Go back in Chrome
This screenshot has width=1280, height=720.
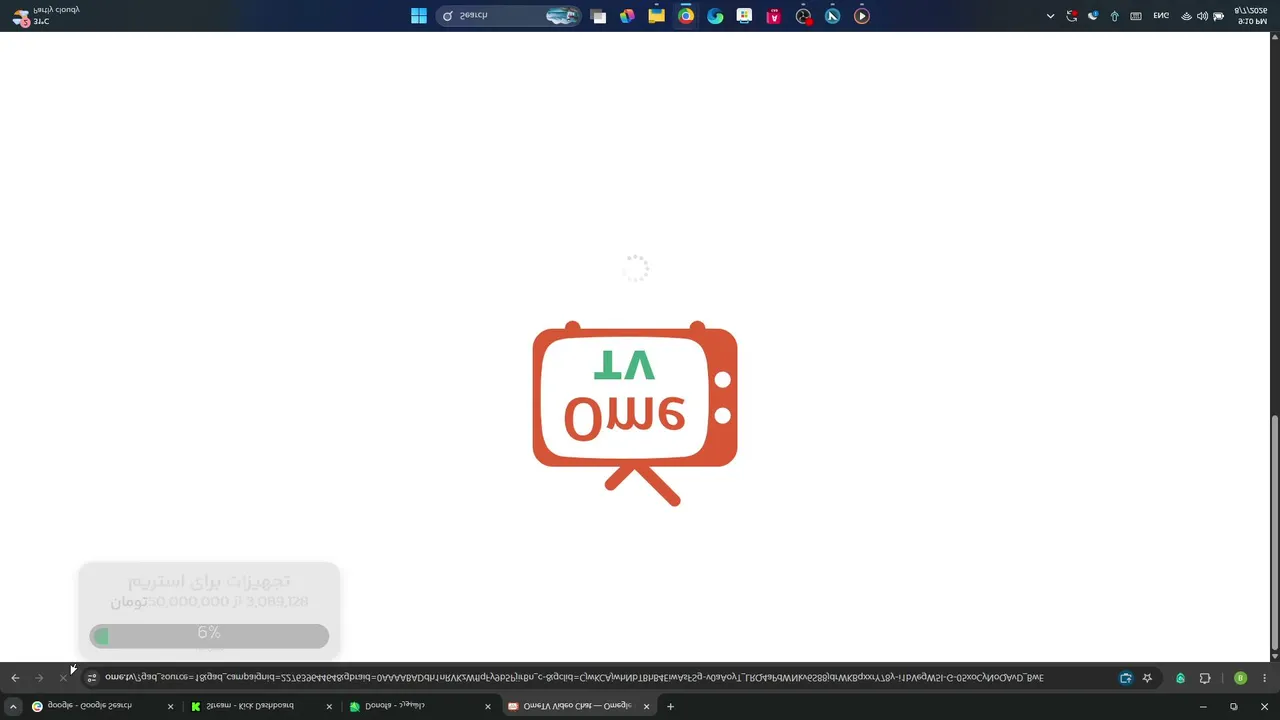point(15,678)
